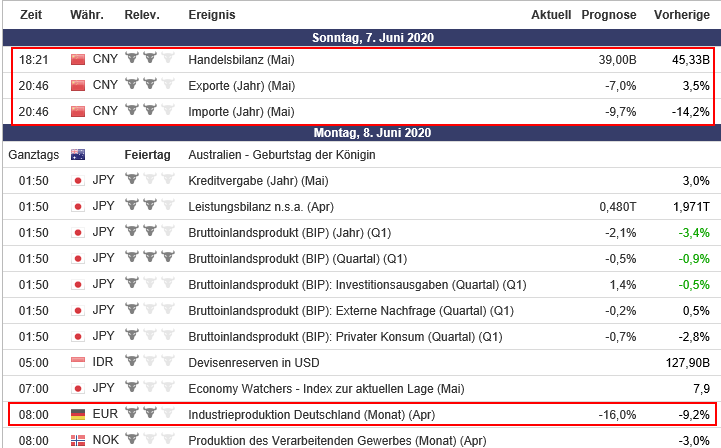Open the Handelsbilanz (Mai) event
This screenshot has height=448, width=721.
coord(241,60)
